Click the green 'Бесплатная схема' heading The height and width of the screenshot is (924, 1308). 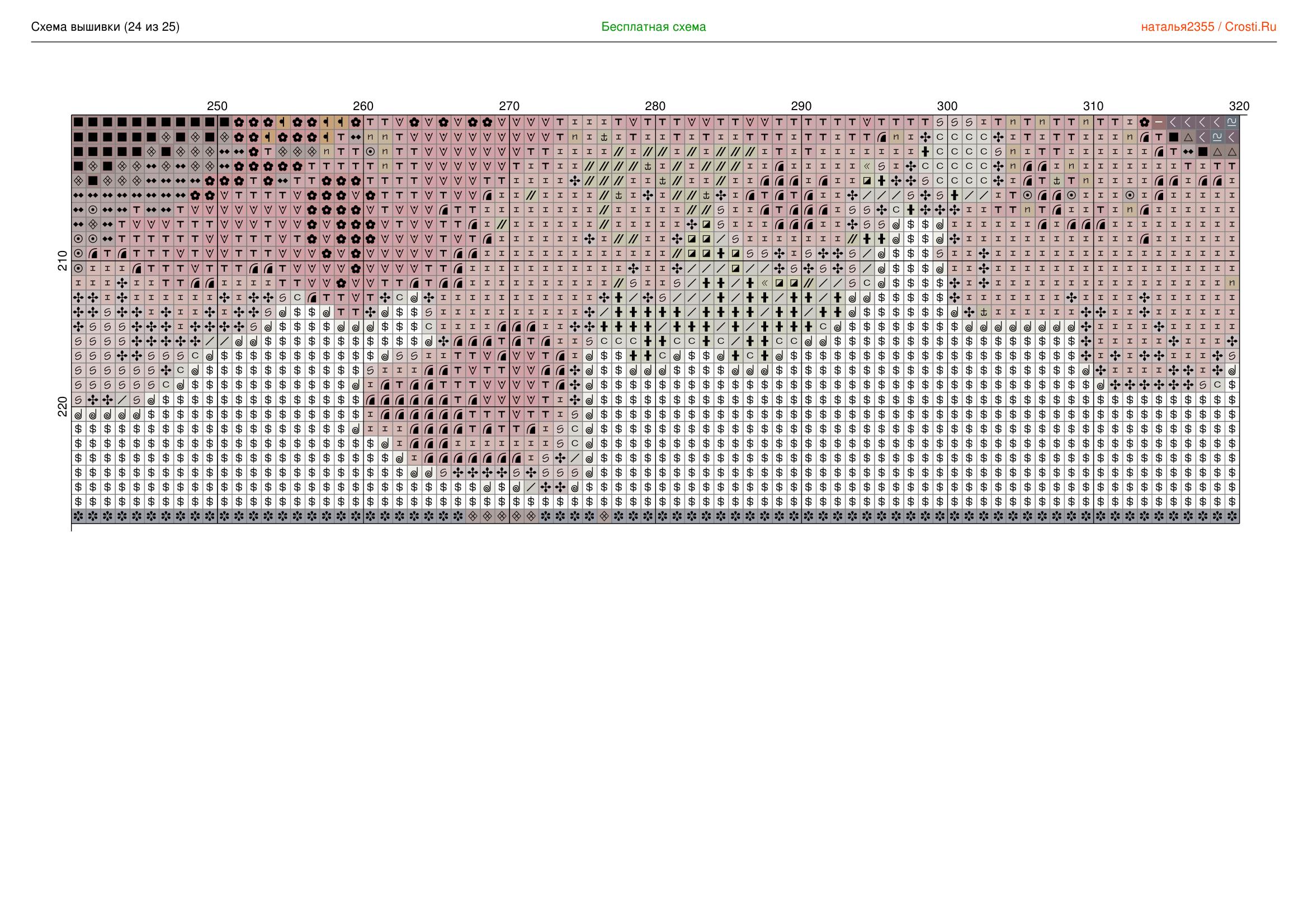point(653,27)
